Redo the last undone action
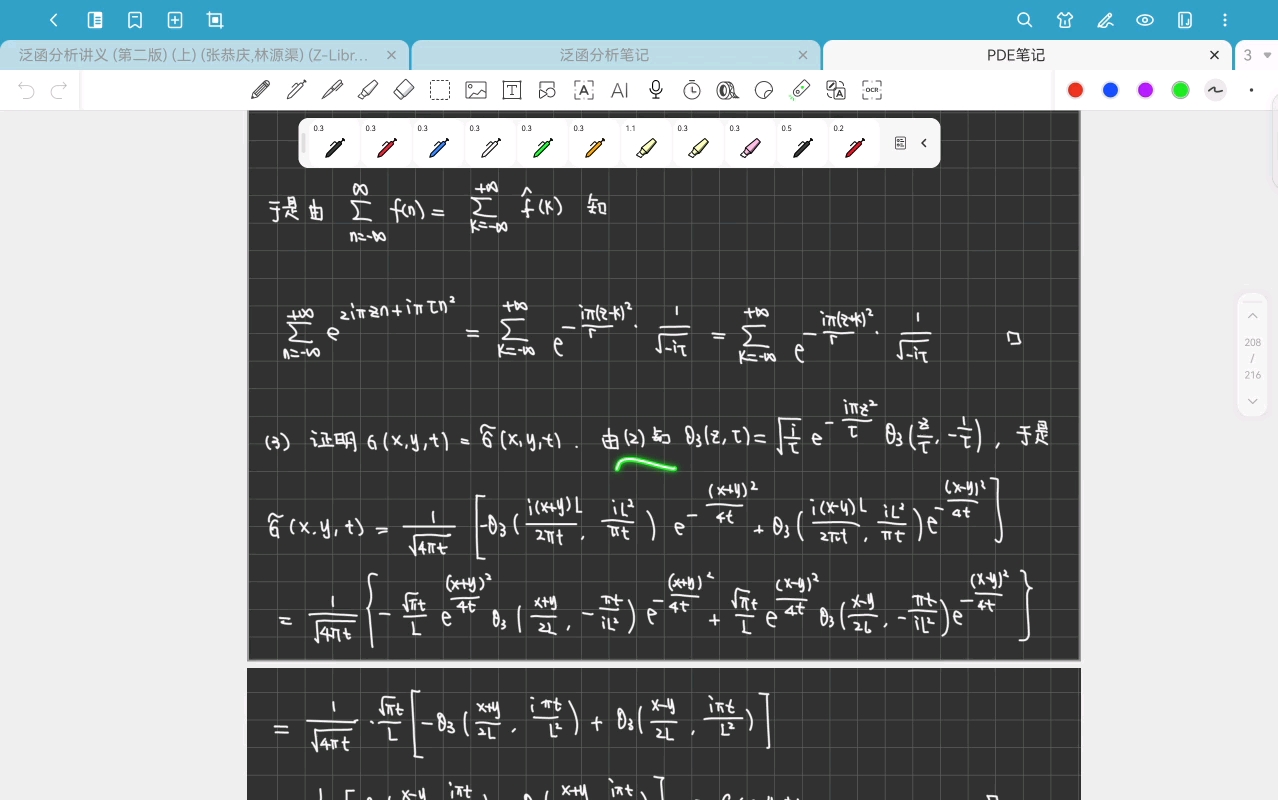 pyautogui.click(x=59, y=91)
